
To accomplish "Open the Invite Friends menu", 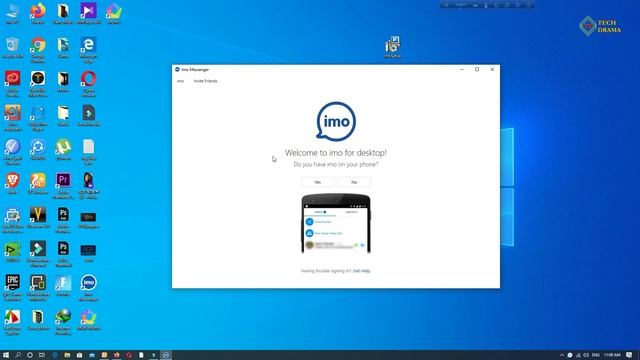I will coord(205,81).
